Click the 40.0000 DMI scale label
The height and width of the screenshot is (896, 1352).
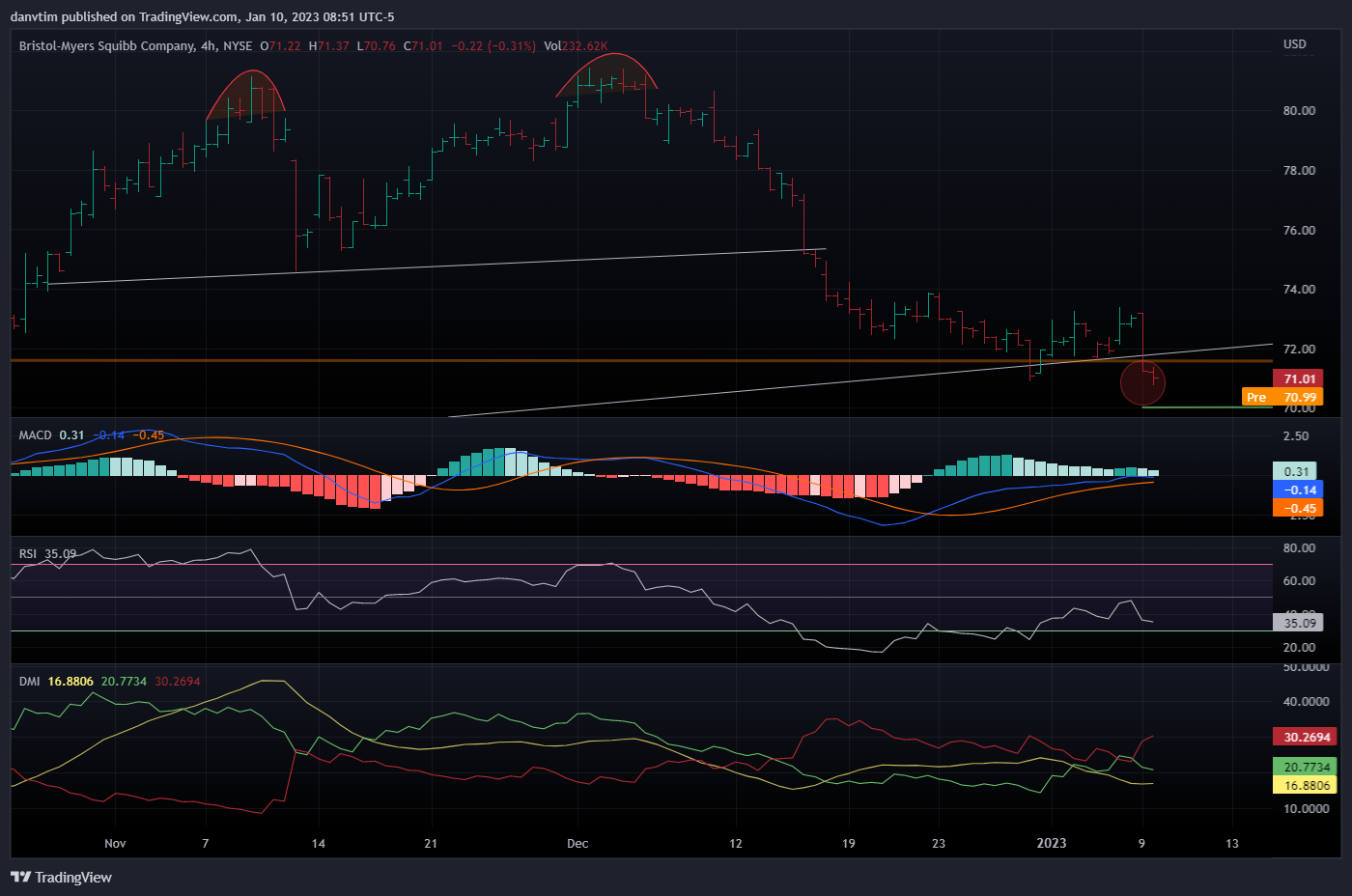[x=1307, y=701]
